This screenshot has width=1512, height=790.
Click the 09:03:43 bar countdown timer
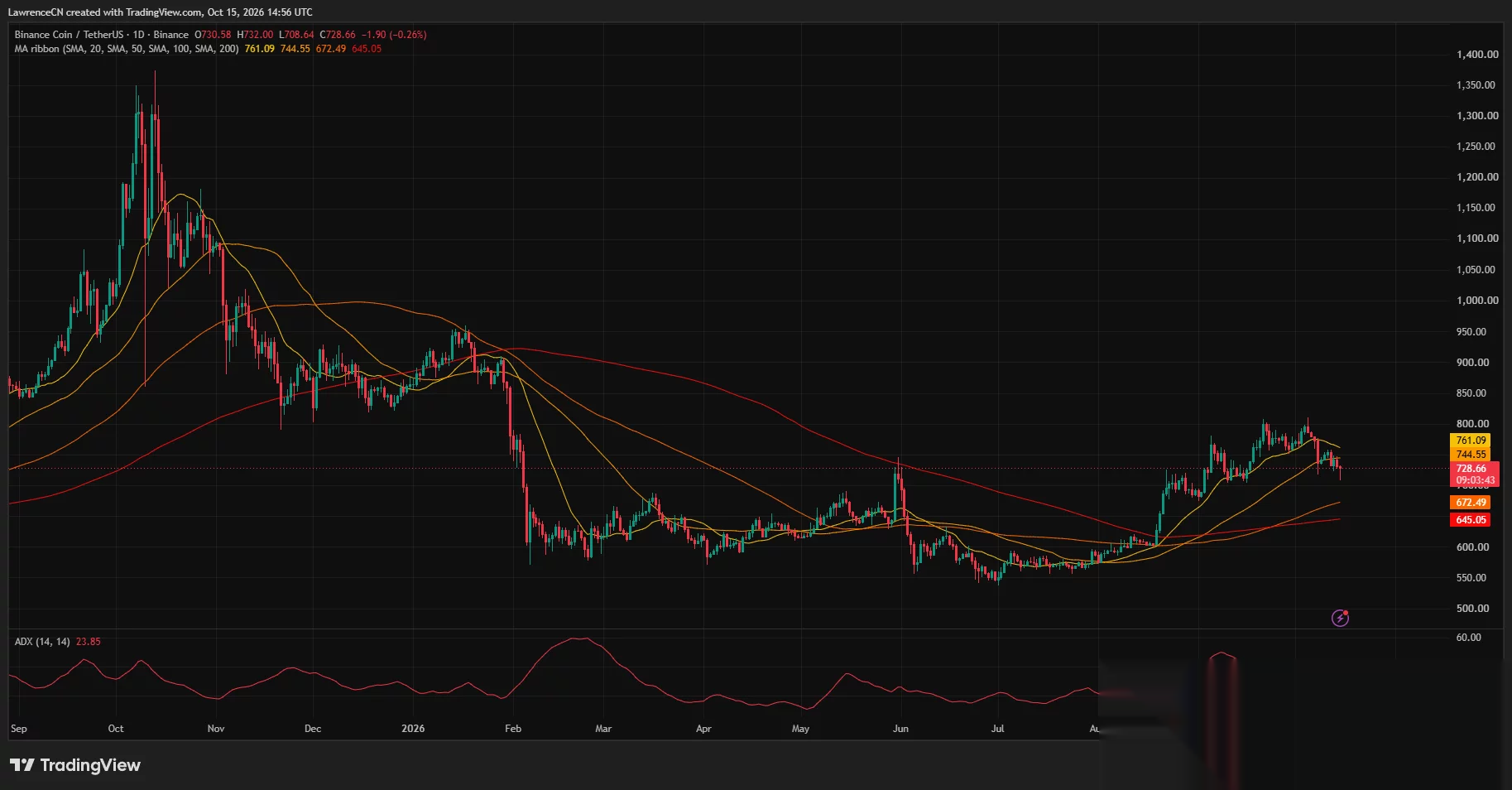[x=1476, y=480]
